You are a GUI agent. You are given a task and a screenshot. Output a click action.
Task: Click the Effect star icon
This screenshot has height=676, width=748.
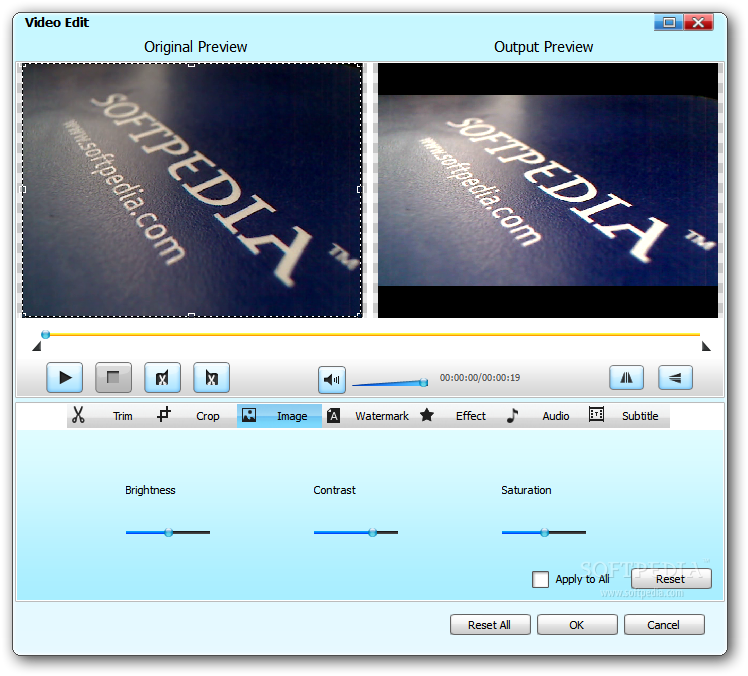pyautogui.click(x=427, y=415)
